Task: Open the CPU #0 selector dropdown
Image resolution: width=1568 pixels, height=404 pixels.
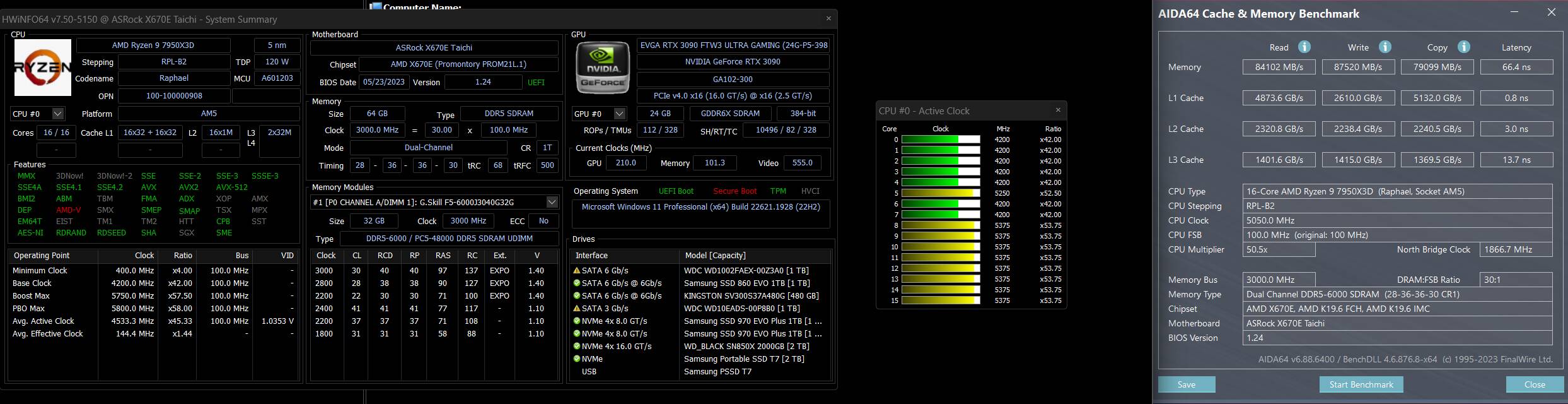Action: (x=58, y=114)
